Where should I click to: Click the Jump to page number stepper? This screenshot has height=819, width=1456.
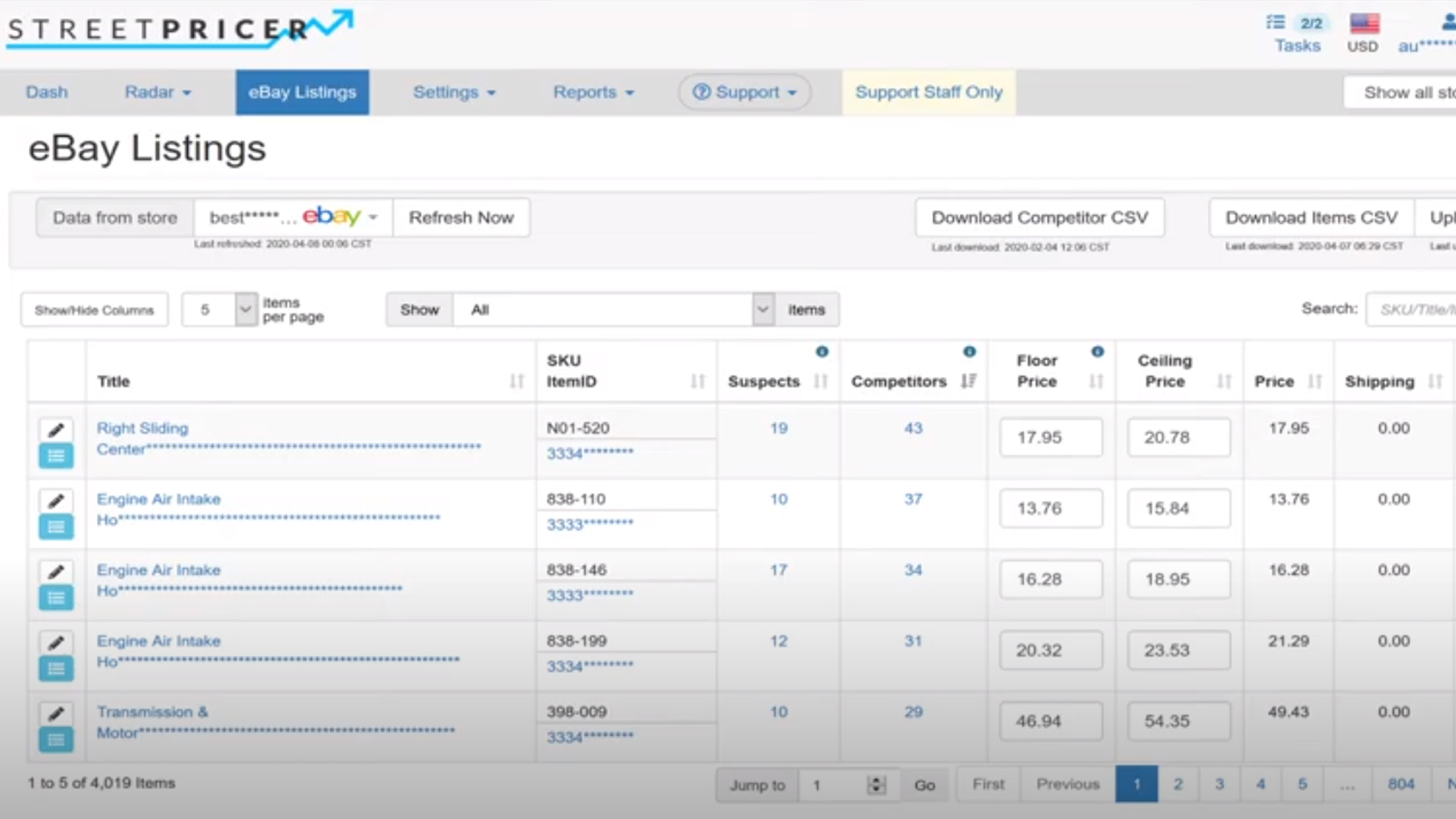[x=876, y=785]
